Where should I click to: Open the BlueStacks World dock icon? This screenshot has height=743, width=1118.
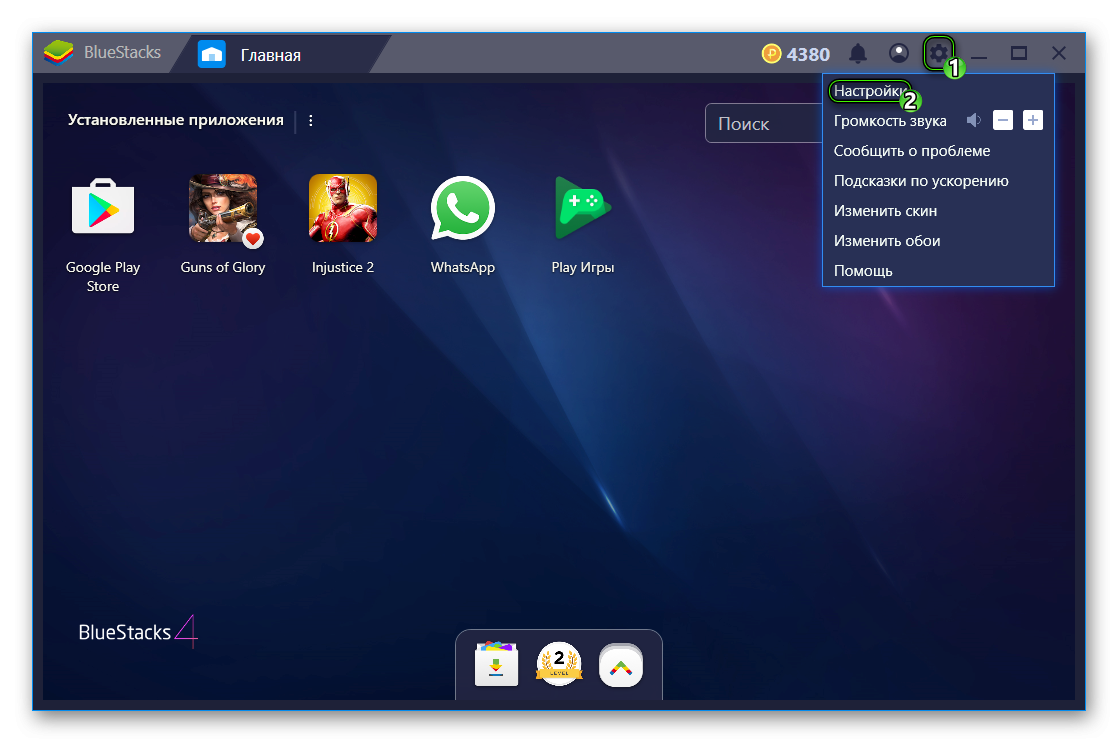tap(621, 665)
